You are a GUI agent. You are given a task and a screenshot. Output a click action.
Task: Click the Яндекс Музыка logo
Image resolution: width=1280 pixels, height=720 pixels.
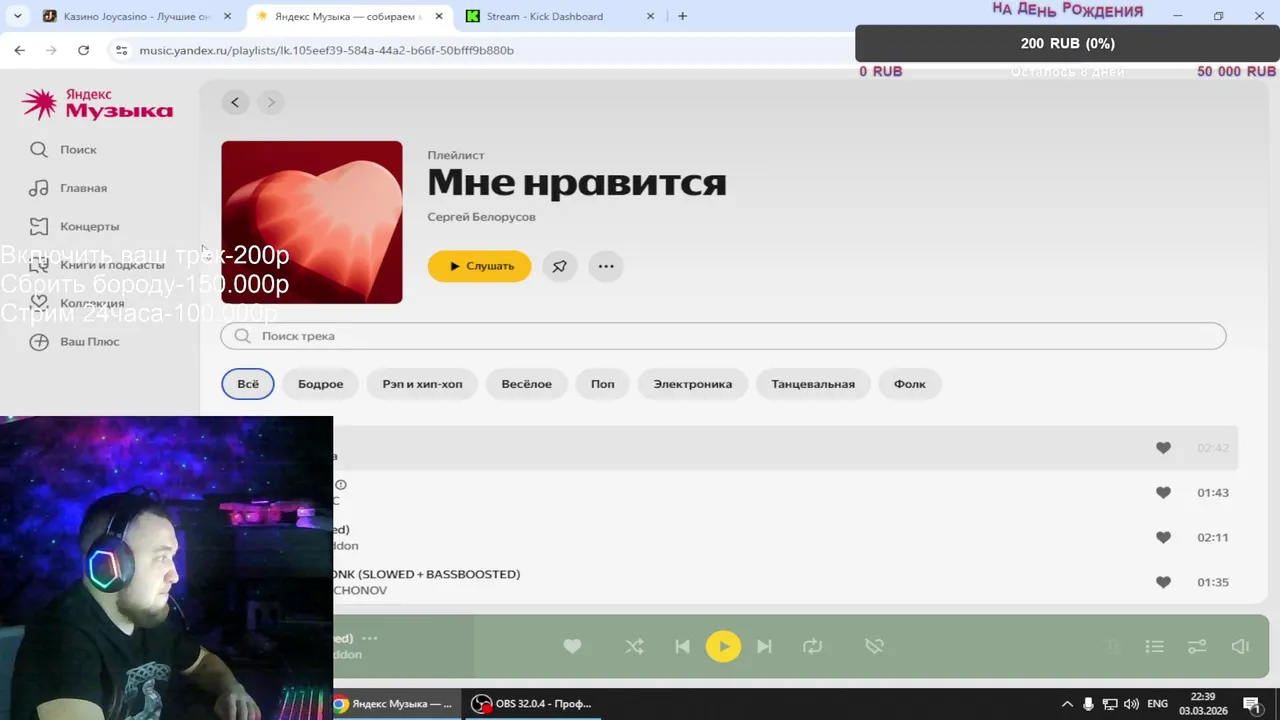pyautogui.click(x=97, y=103)
